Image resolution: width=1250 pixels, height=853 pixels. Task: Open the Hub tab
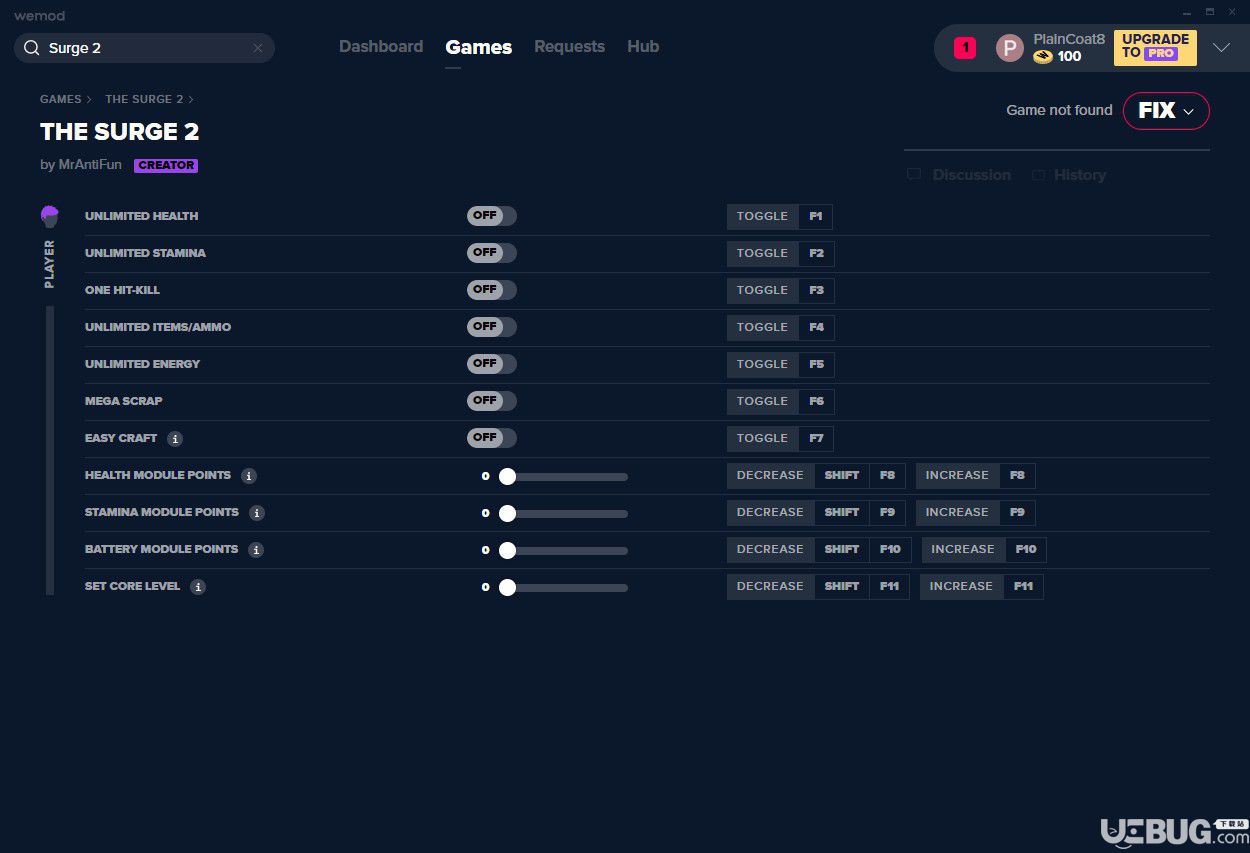click(643, 47)
